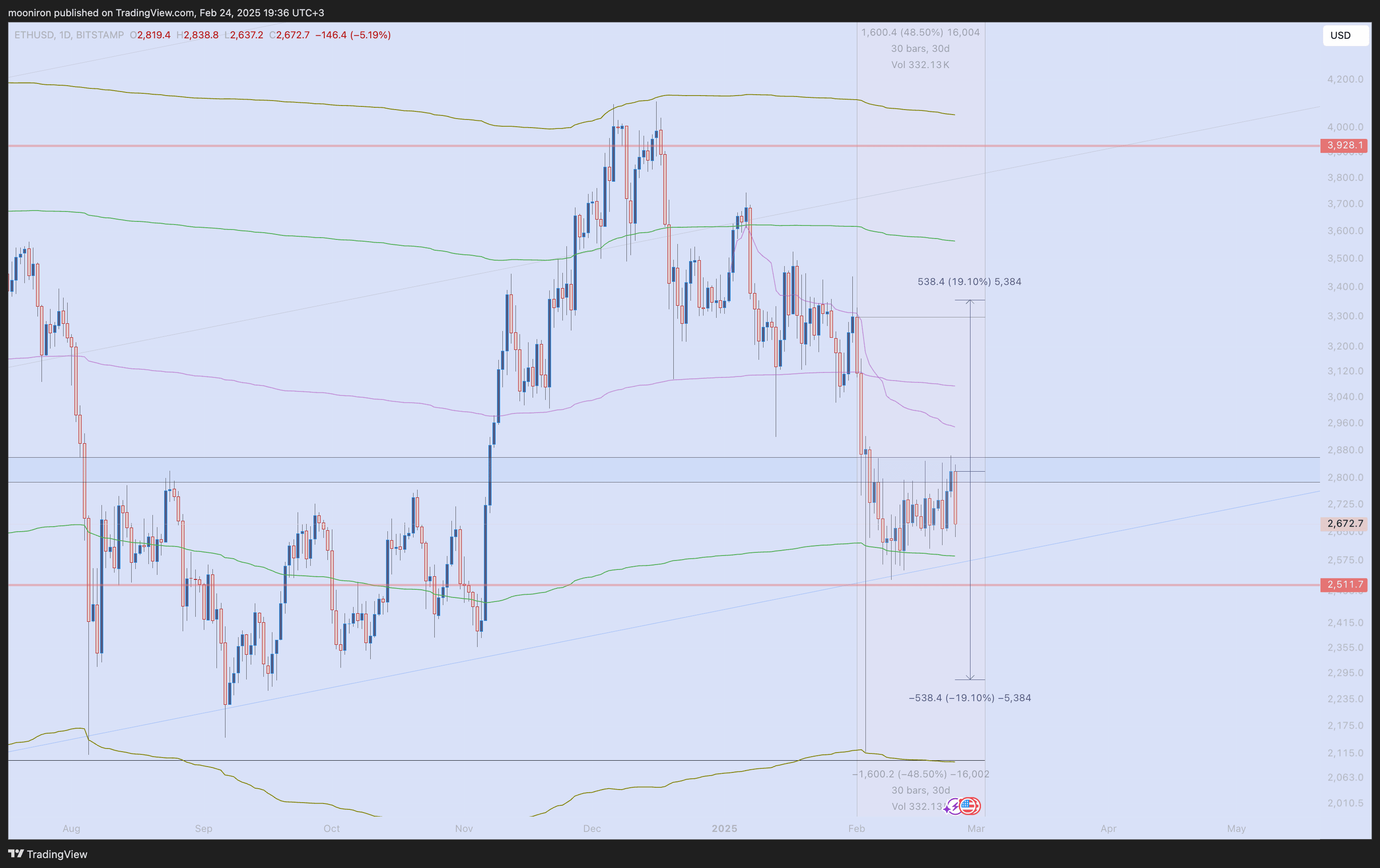The height and width of the screenshot is (868, 1380).
Task: Select the 538.4 (19.10%) upper measurement label
Action: (x=969, y=281)
